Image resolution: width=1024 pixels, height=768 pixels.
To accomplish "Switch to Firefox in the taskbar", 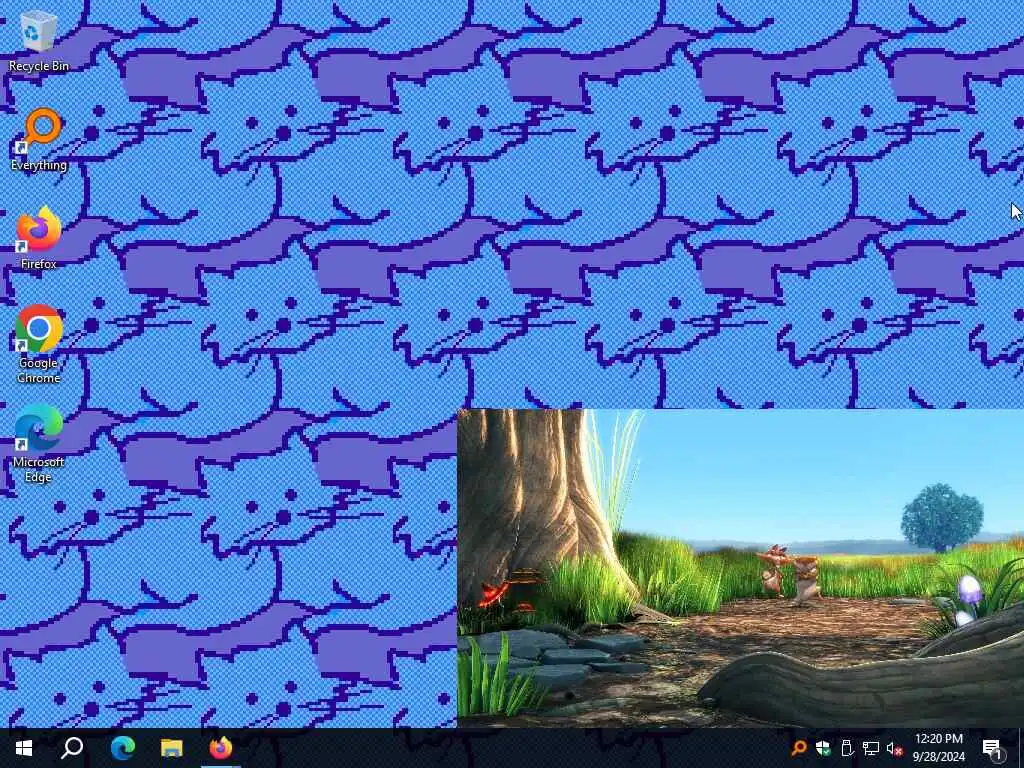I will (221, 748).
